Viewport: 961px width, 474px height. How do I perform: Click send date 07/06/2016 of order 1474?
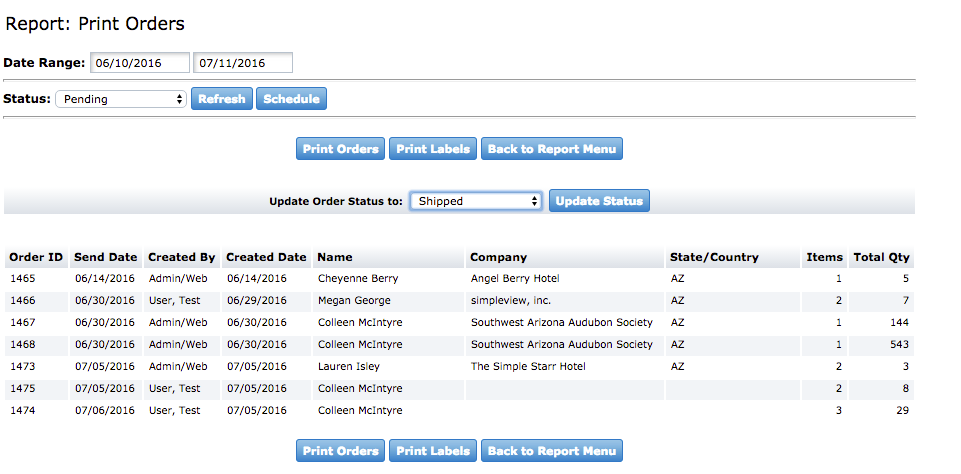105,411
